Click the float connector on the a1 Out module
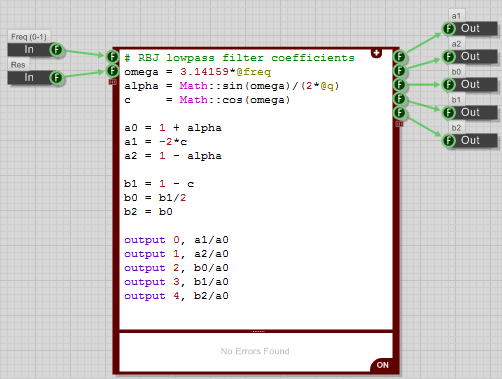 (449, 29)
